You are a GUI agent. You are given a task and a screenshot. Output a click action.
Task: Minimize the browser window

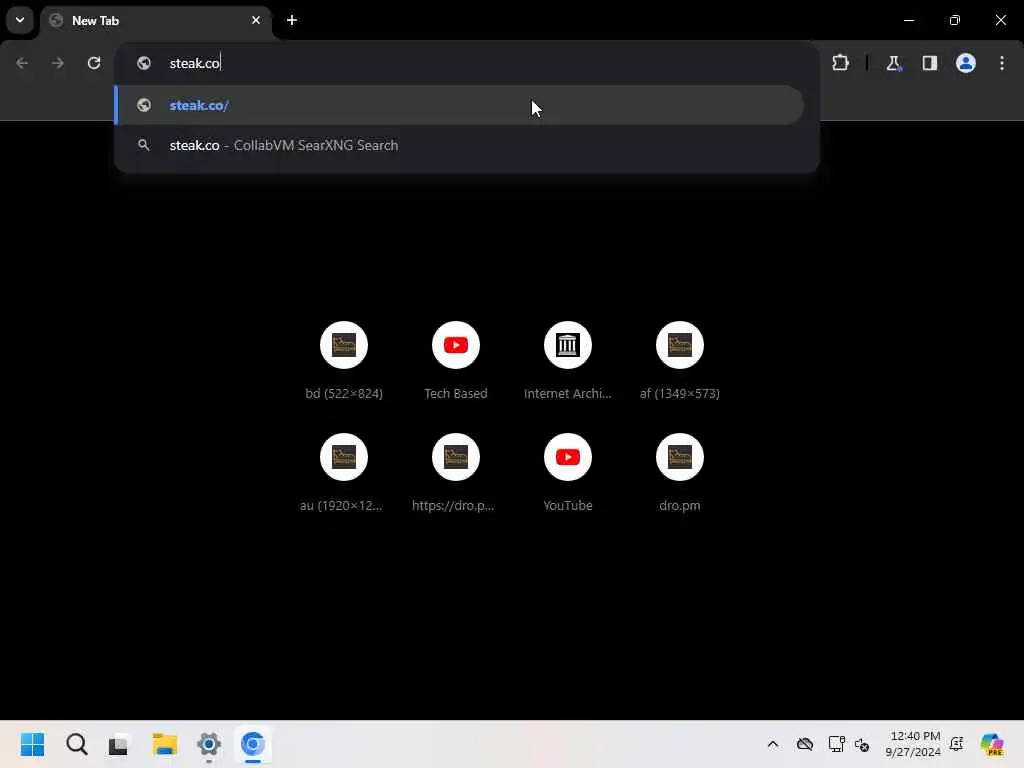909,20
